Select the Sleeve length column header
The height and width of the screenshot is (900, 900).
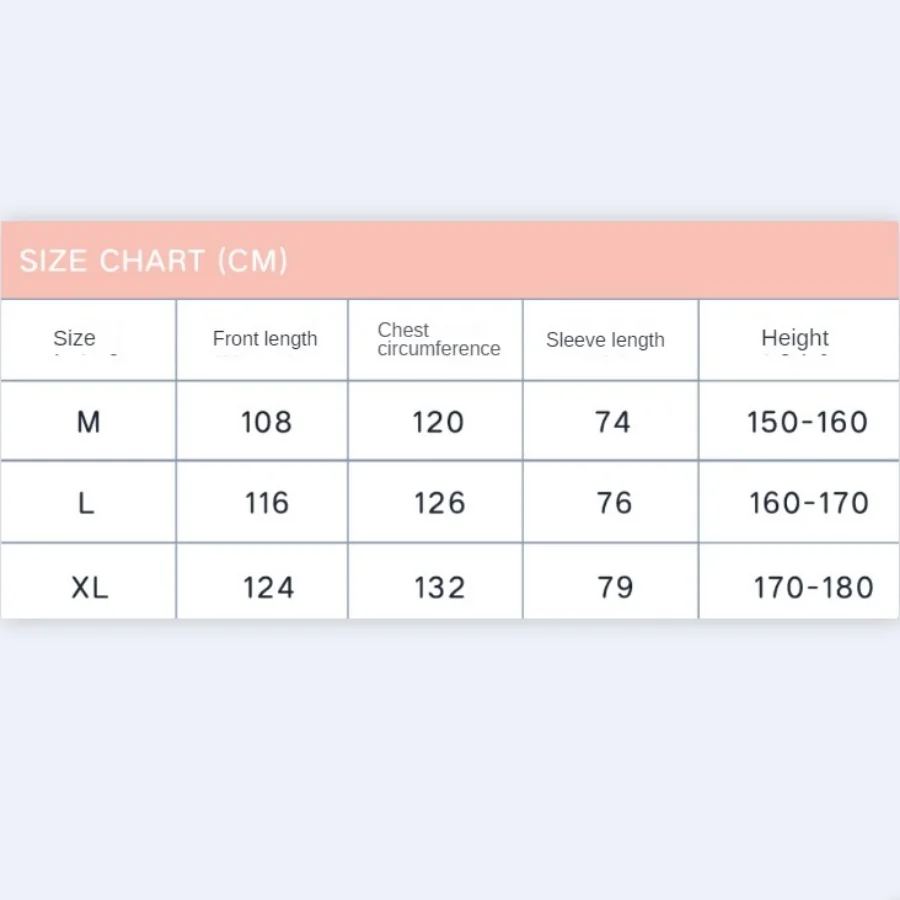coord(605,340)
